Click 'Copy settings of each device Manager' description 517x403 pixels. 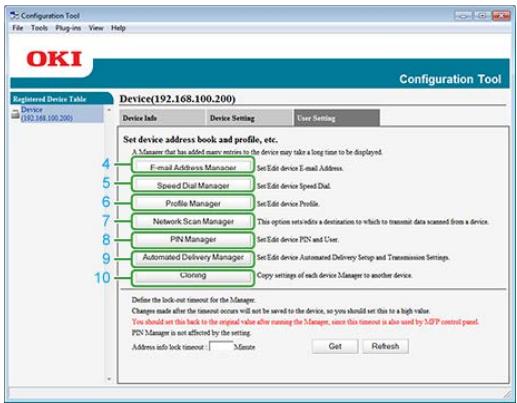tap(334, 276)
